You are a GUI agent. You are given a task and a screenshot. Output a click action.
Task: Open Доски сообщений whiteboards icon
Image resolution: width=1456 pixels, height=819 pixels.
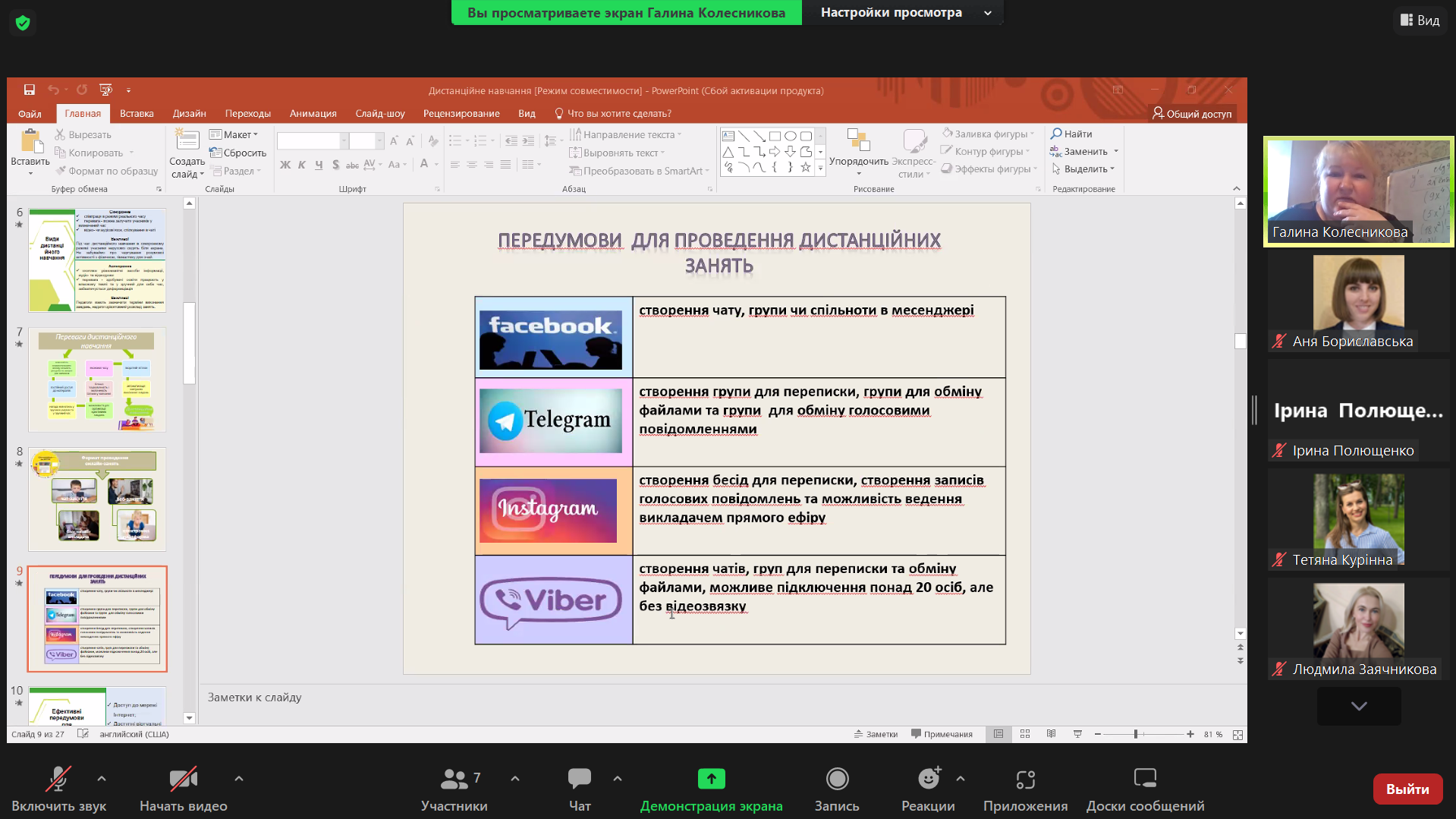pyautogui.click(x=1145, y=778)
